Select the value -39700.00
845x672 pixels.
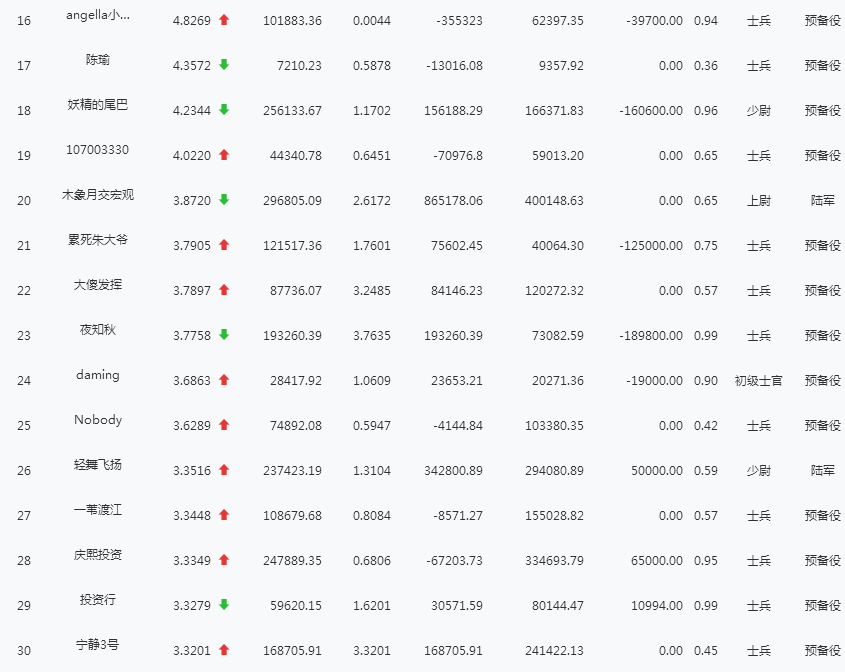(654, 21)
